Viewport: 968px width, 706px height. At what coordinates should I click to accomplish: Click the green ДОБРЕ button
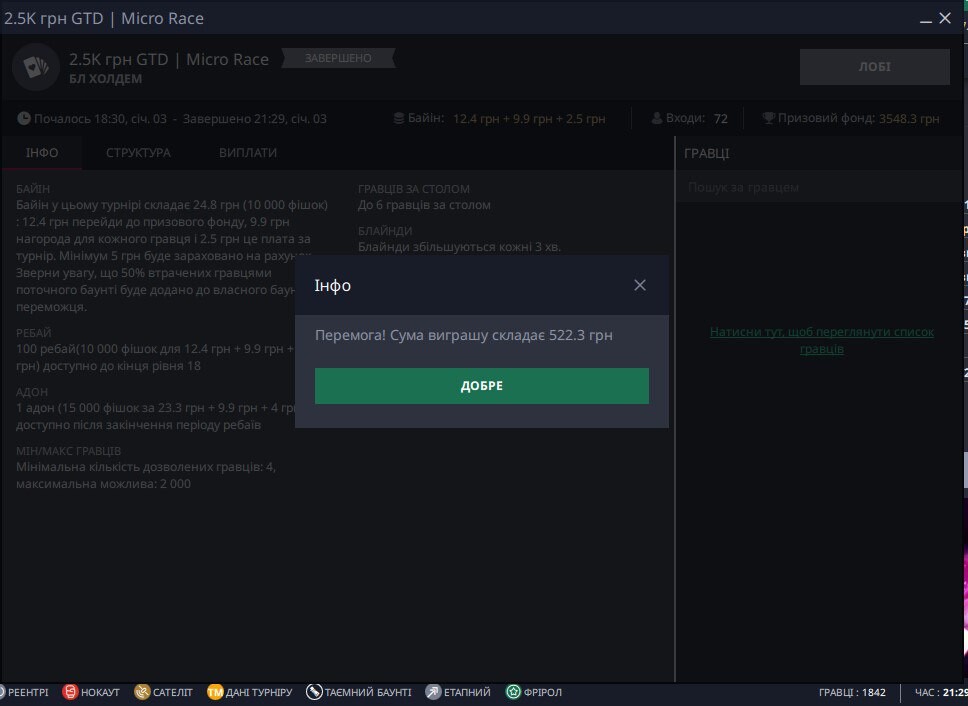[481, 386]
